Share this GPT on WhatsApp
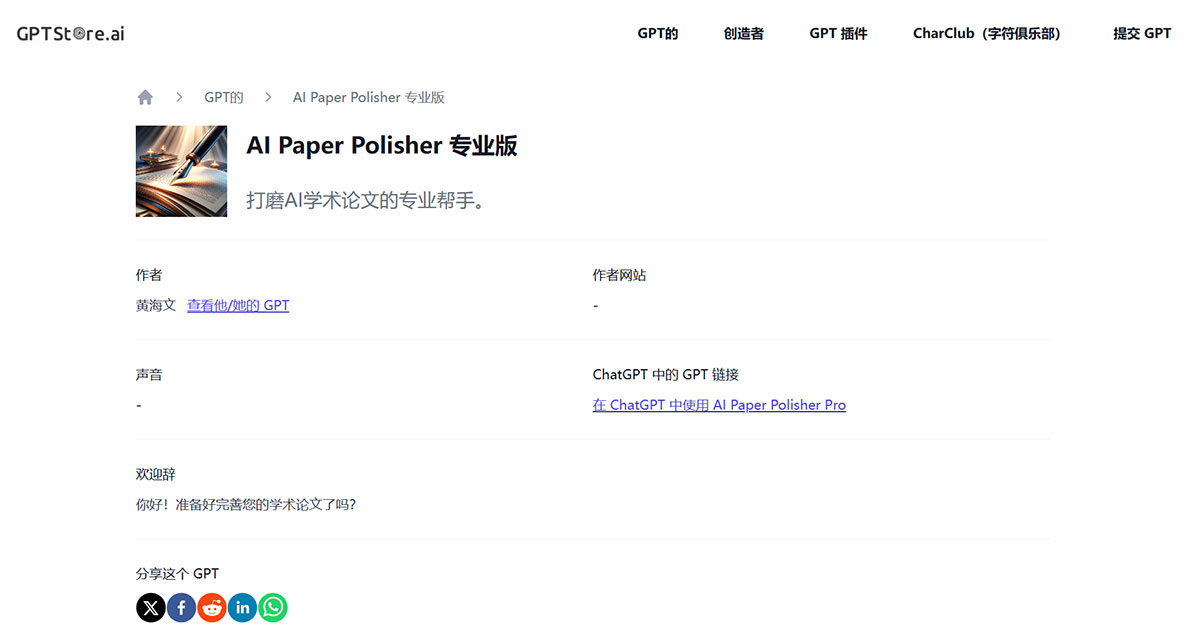 coord(272,607)
